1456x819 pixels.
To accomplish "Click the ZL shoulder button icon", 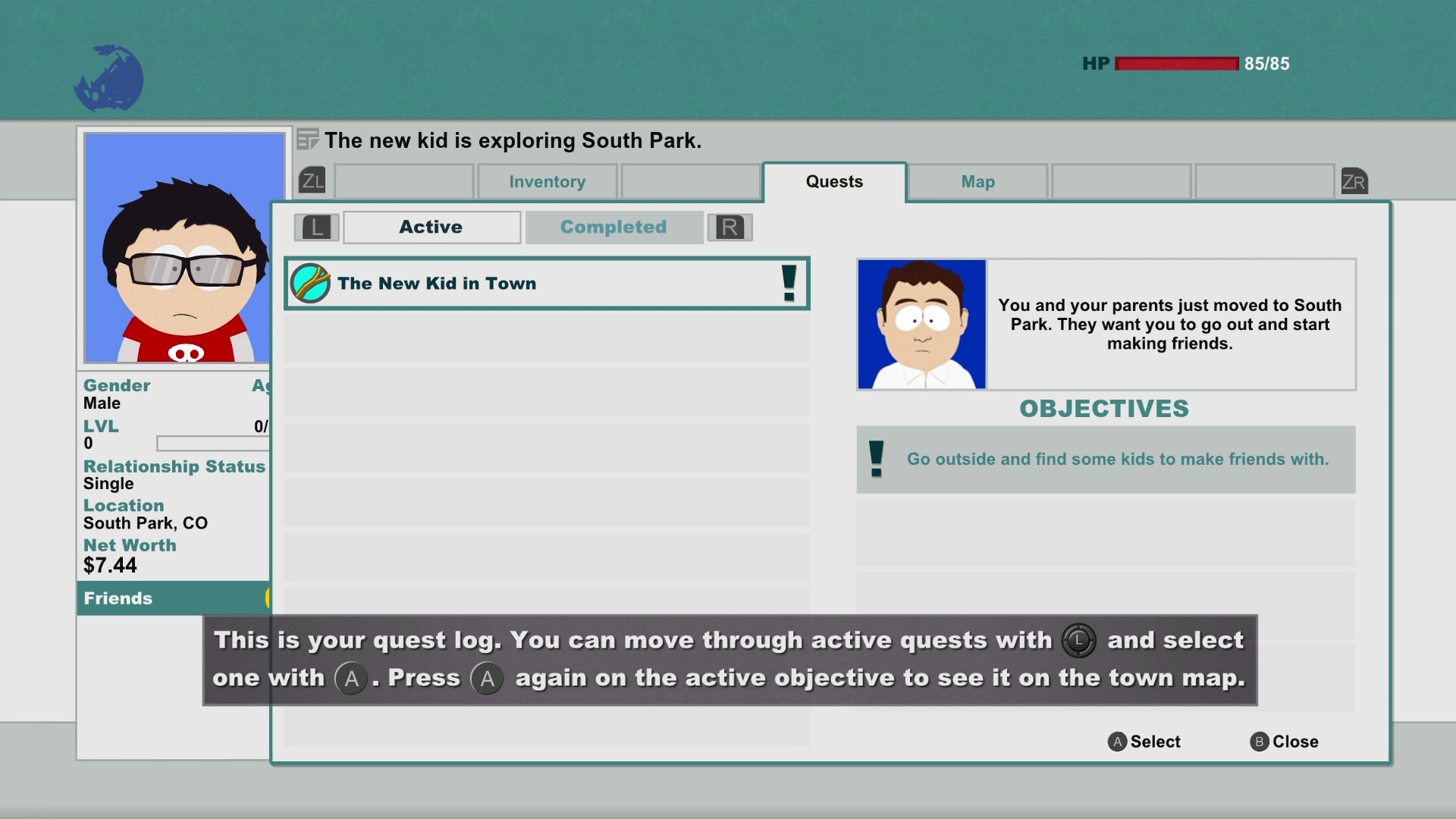I will 312,181.
